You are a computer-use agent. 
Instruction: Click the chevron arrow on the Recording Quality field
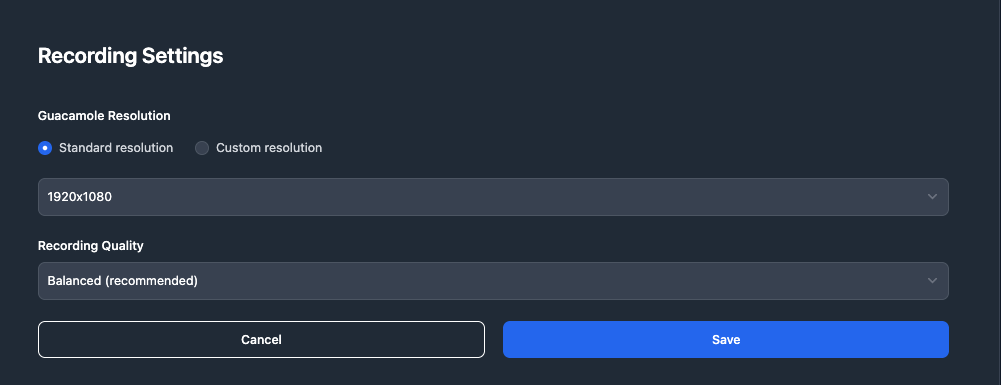932,281
